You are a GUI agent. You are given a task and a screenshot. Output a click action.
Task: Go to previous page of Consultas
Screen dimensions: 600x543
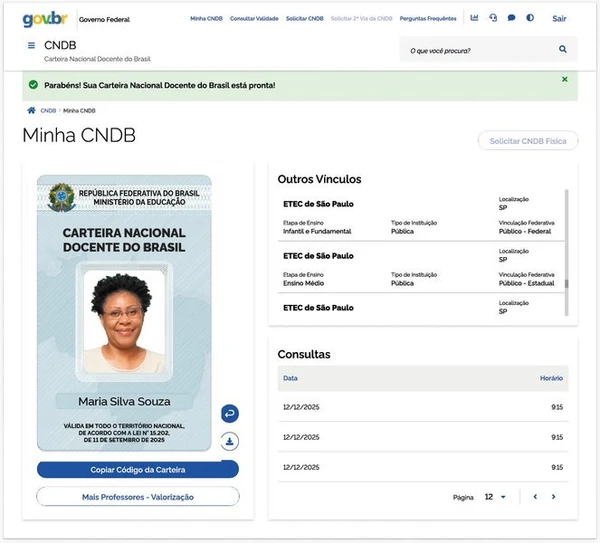[535, 497]
